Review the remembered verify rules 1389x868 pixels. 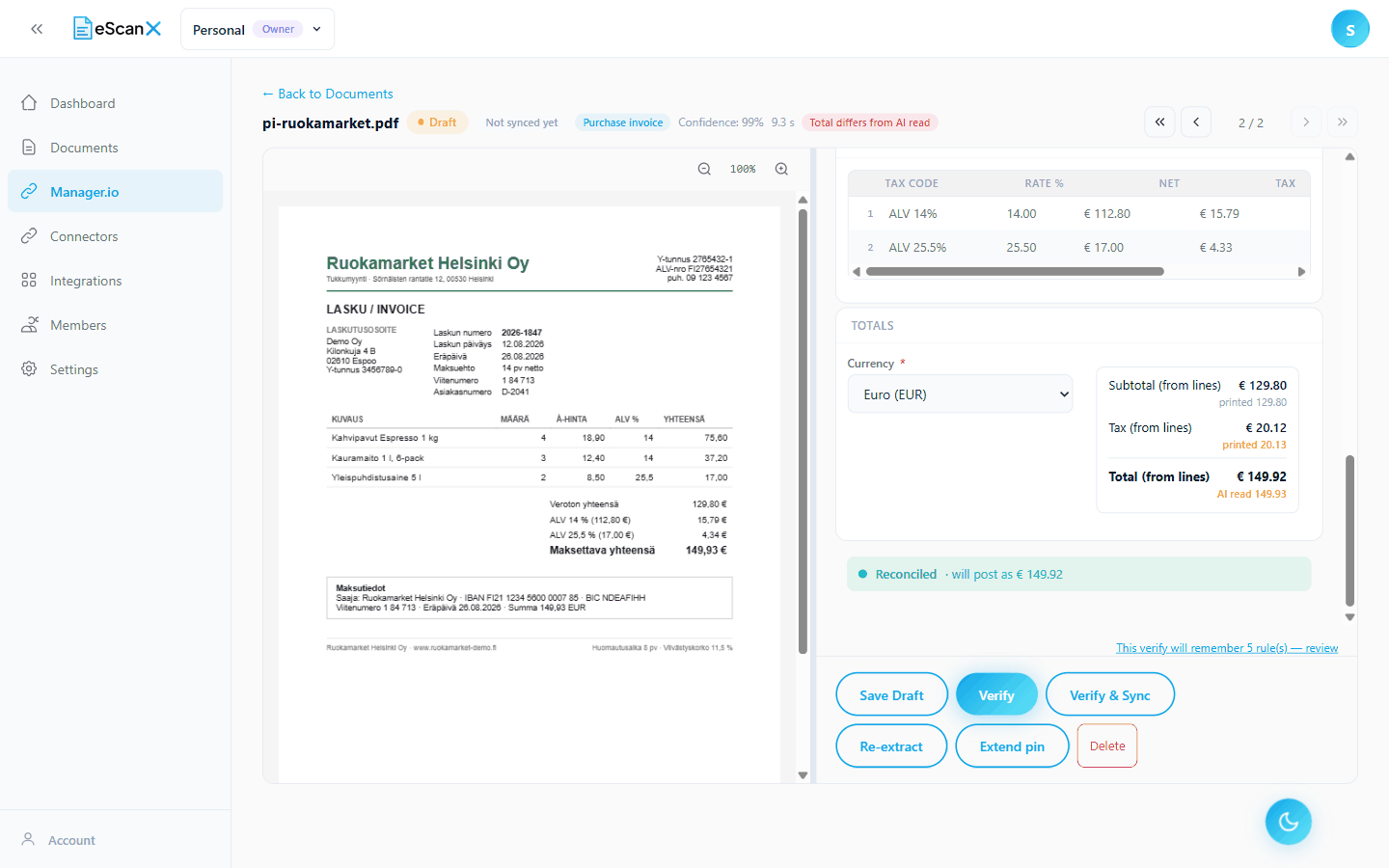[1227, 648]
